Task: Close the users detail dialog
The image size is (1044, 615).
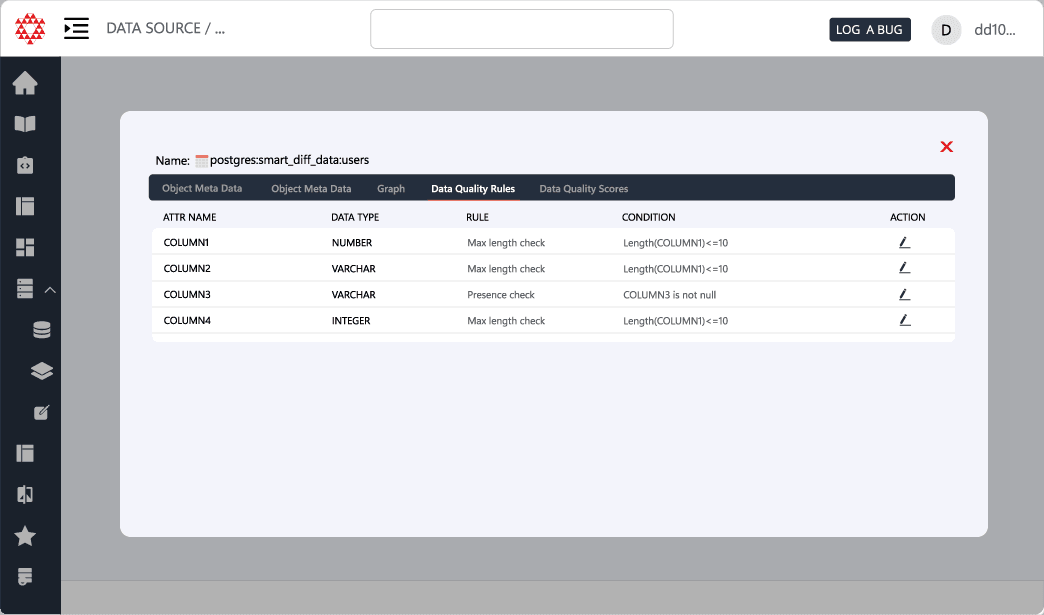Action: coord(946,146)
